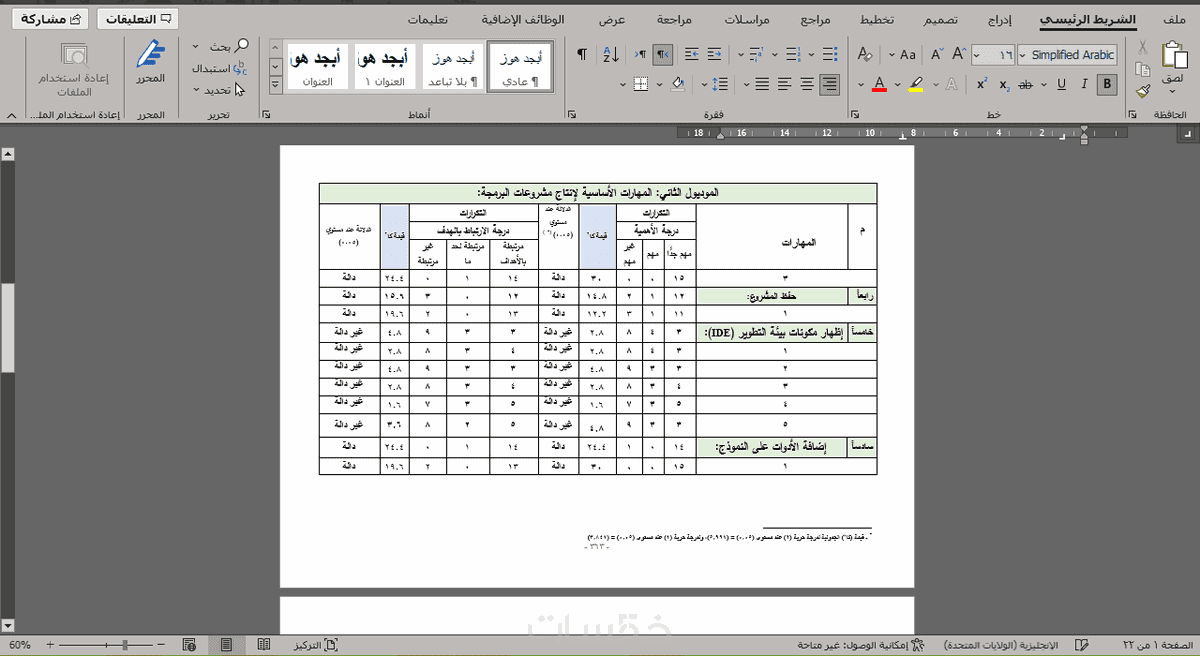Click the Clear All Formatting icon
The height and width of the screenshot is (656, 1200).
(x=864, y=54)
